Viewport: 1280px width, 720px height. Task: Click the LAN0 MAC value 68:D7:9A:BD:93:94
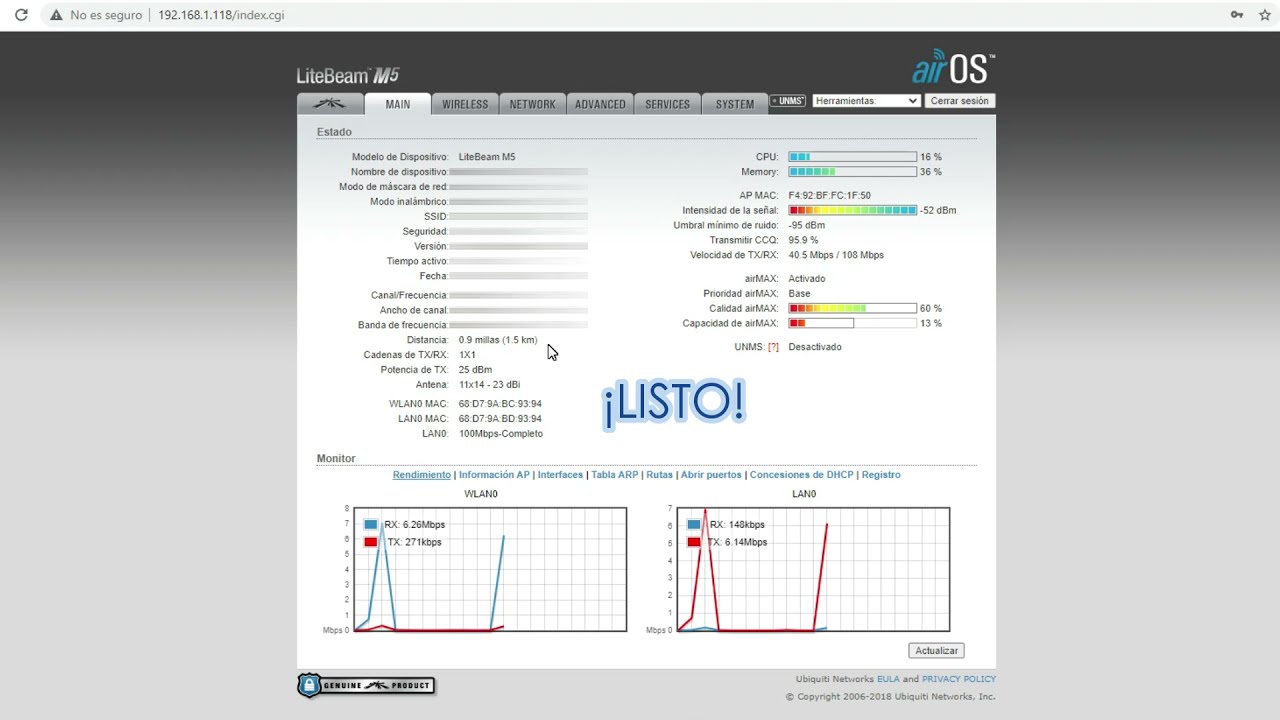tap(500, 419)
